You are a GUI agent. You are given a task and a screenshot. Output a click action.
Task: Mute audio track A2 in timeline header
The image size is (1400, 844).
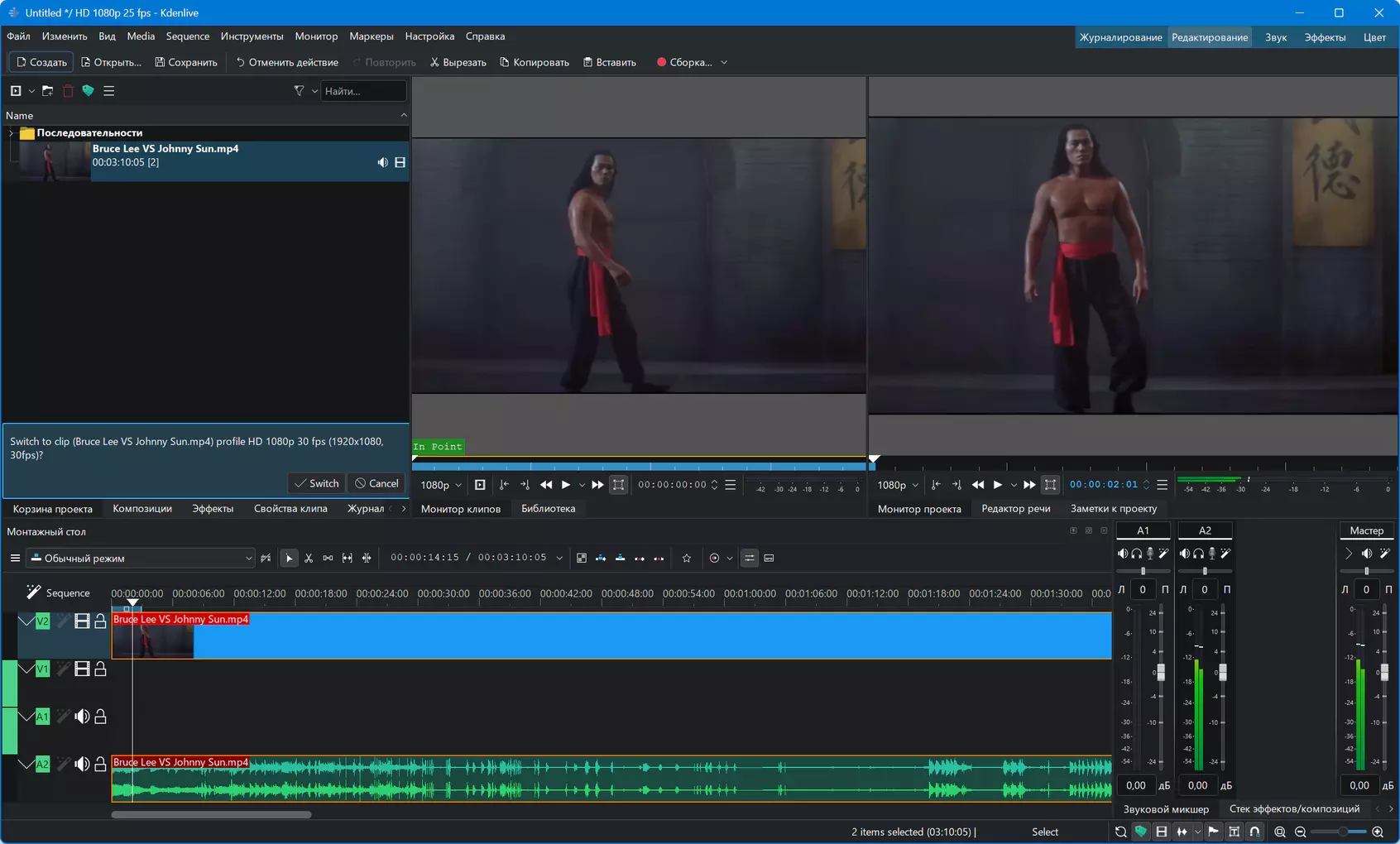pyautogui.click(x=82, y=765)
